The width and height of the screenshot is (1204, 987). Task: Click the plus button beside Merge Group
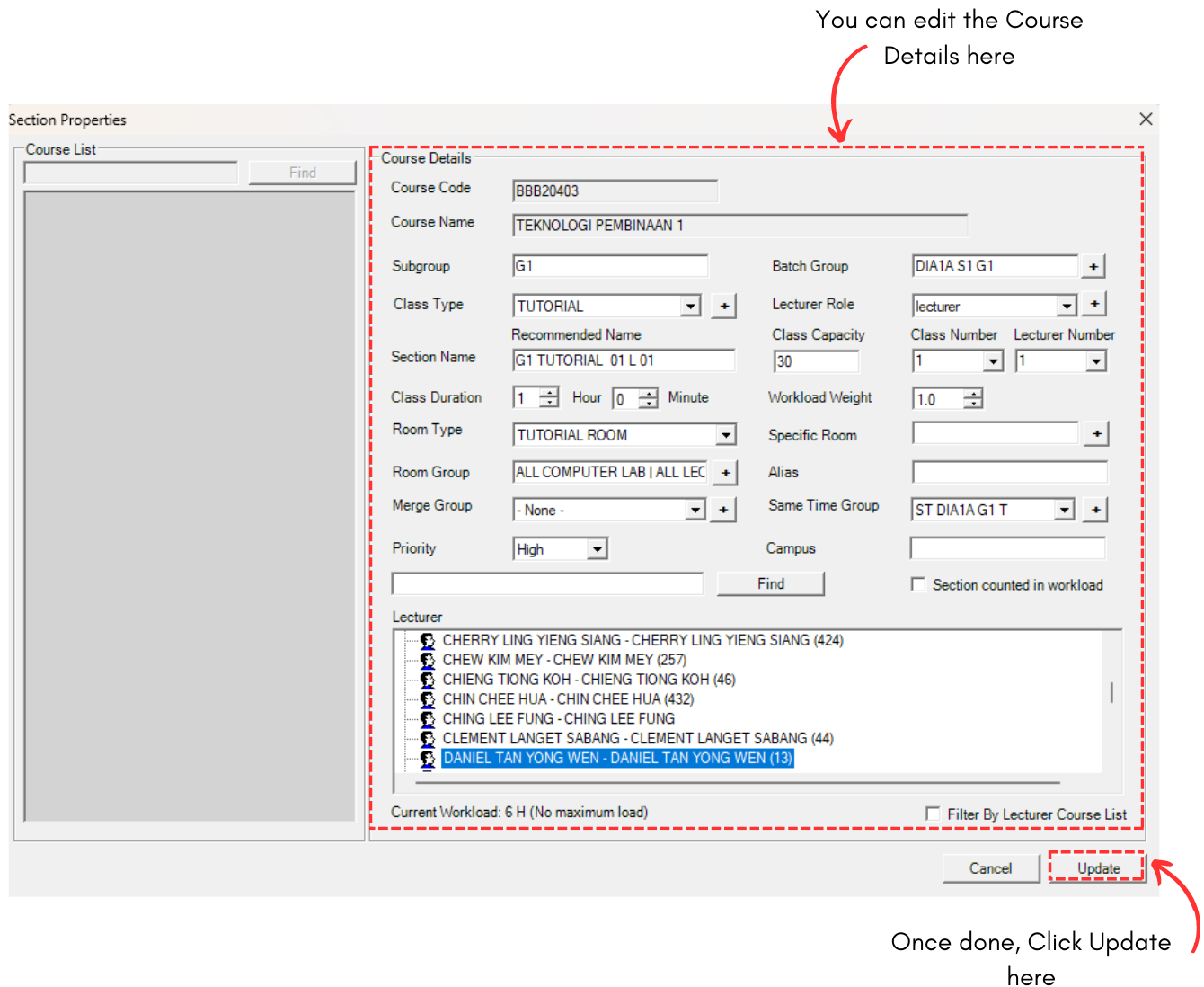click(723, 511)
